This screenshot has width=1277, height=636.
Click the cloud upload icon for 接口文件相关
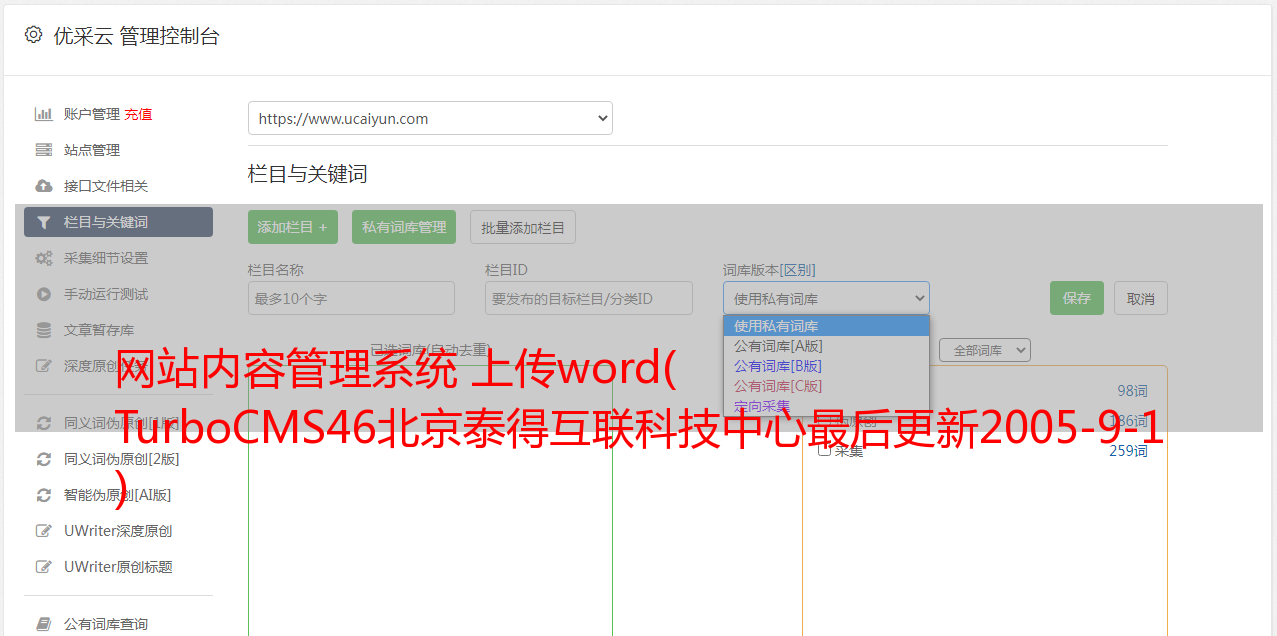(x=44, y=186)
